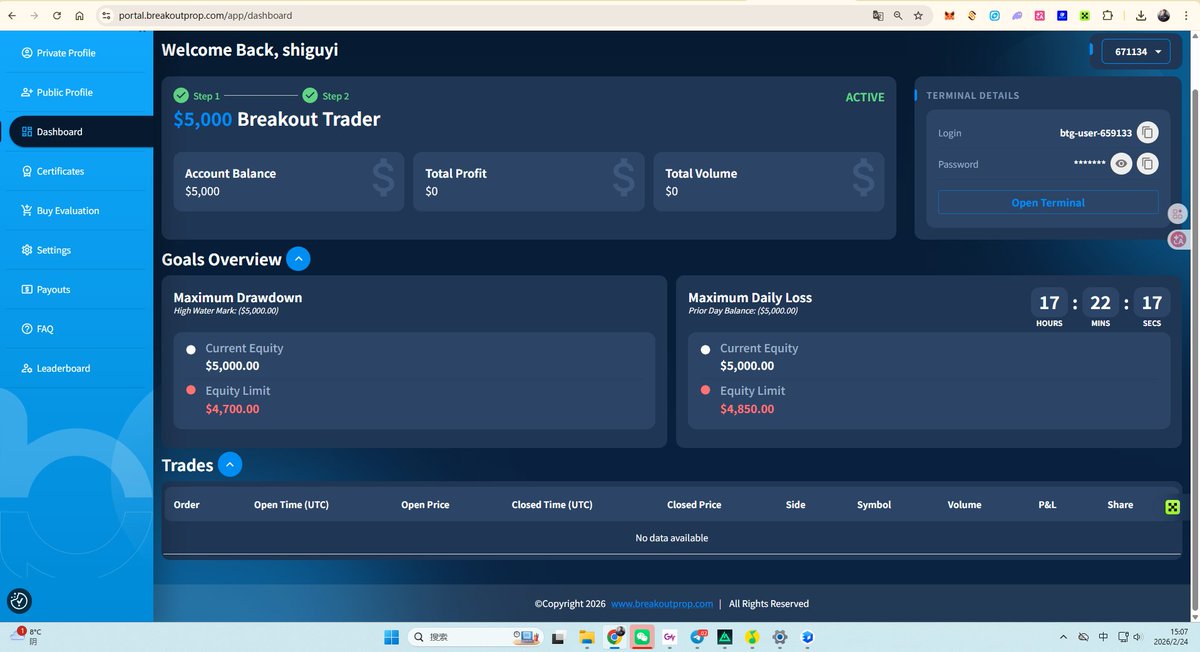The height and width of the screenshot is (652, 1200).
Task: Open Telegram from the taskbar
Action: coord(698,637)
